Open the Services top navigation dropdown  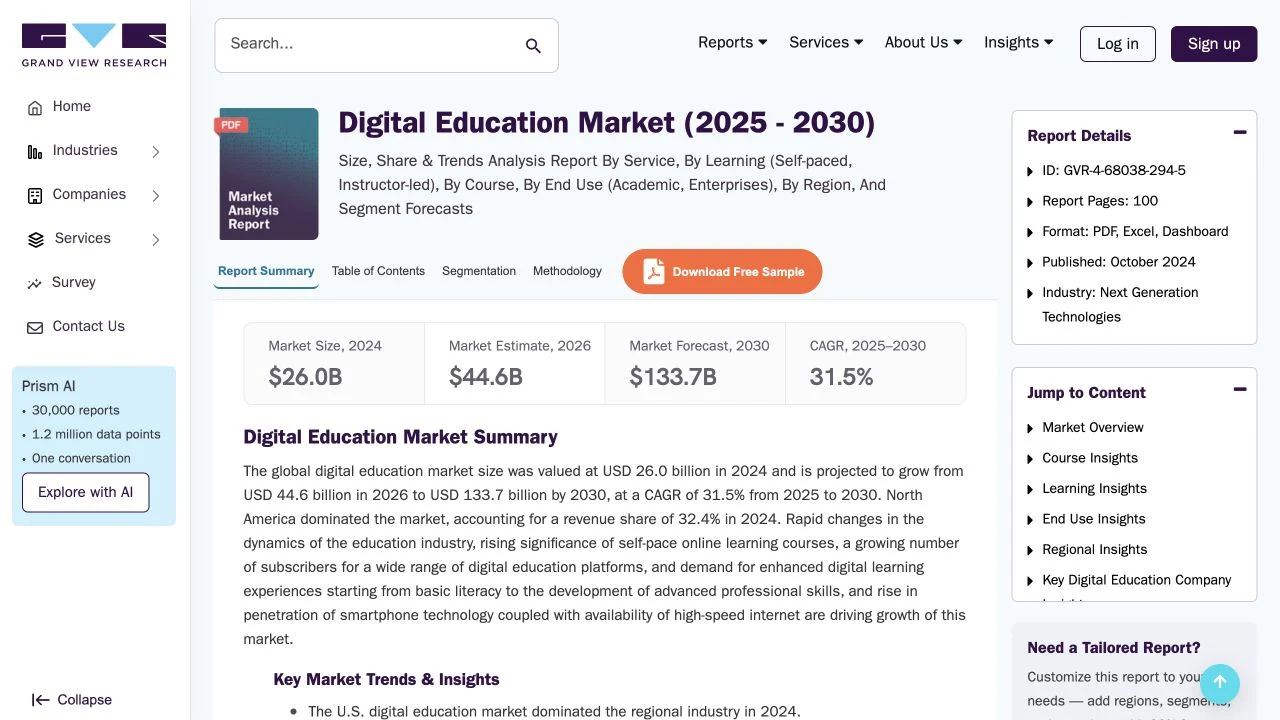click(826, 43)
